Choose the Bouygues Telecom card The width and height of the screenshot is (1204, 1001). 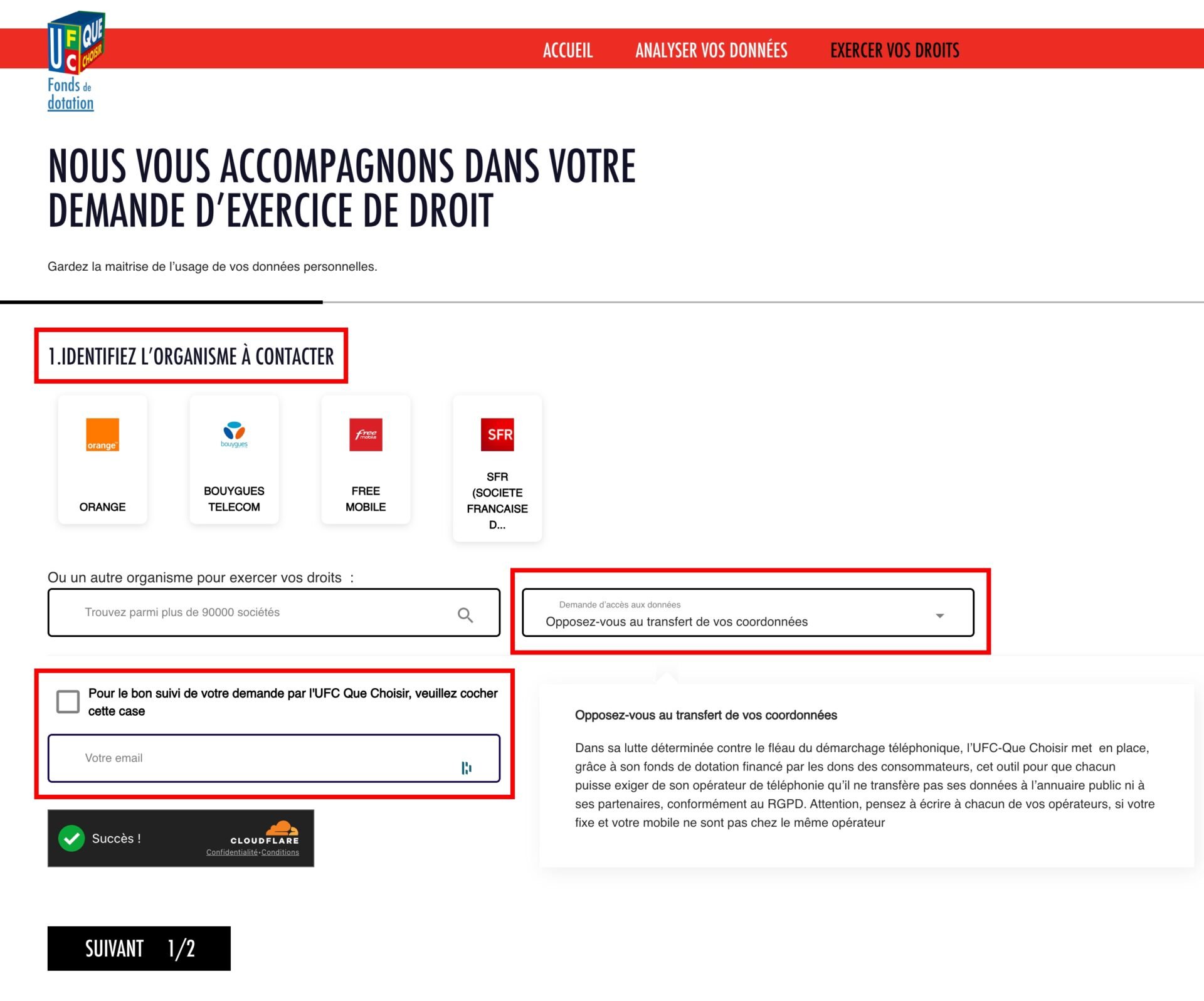tap(234, 459)
